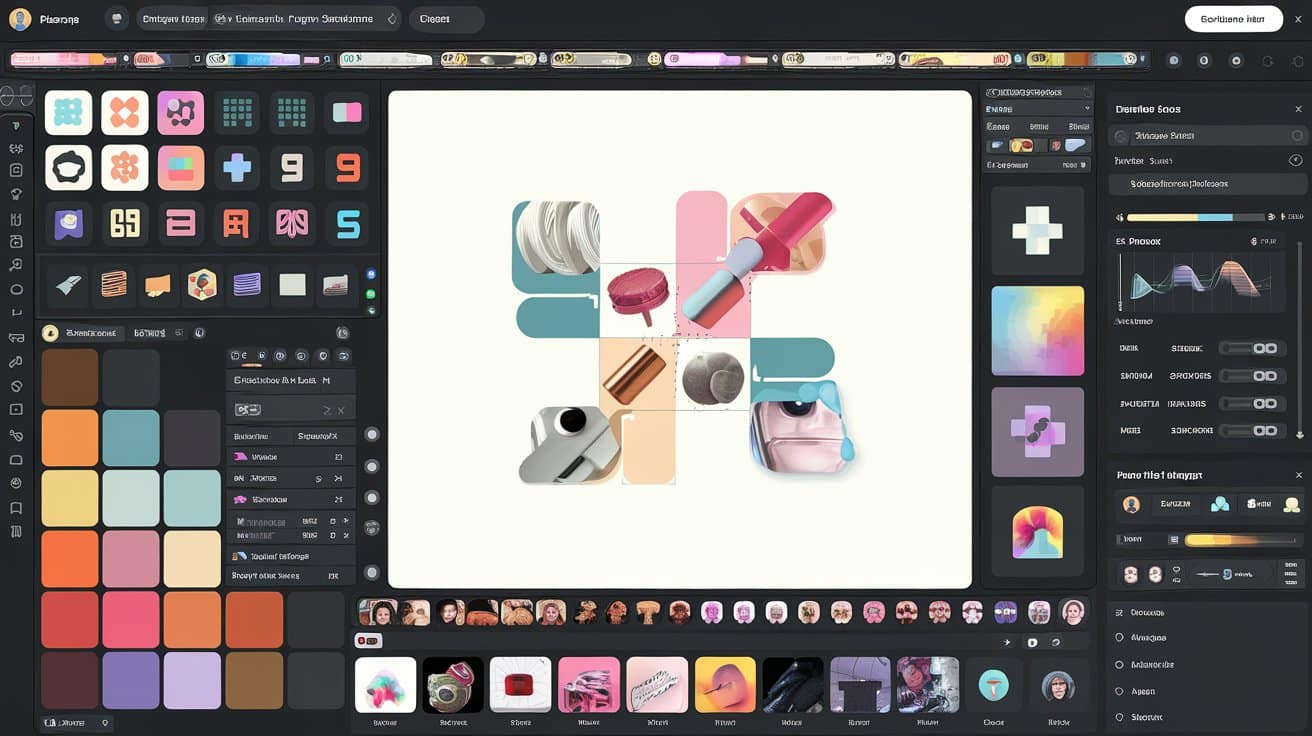Choose the cream-colored 9 glyph tile

[x=291, y=167]
